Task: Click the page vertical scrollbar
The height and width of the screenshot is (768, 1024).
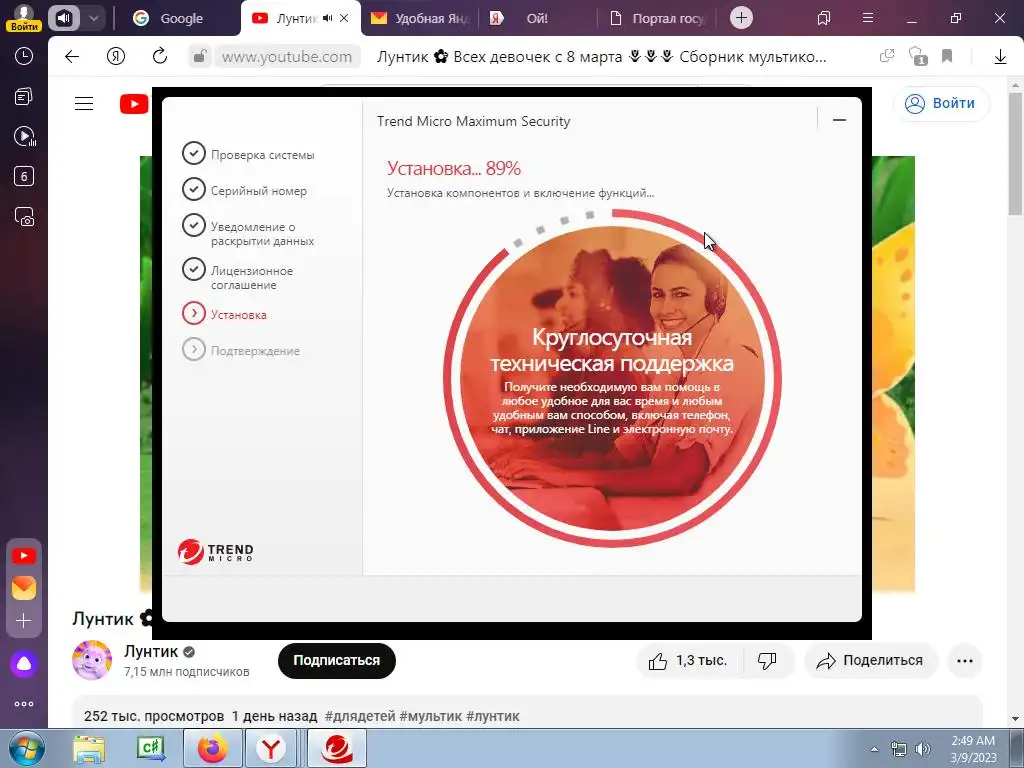Action: coord(1016,153)
